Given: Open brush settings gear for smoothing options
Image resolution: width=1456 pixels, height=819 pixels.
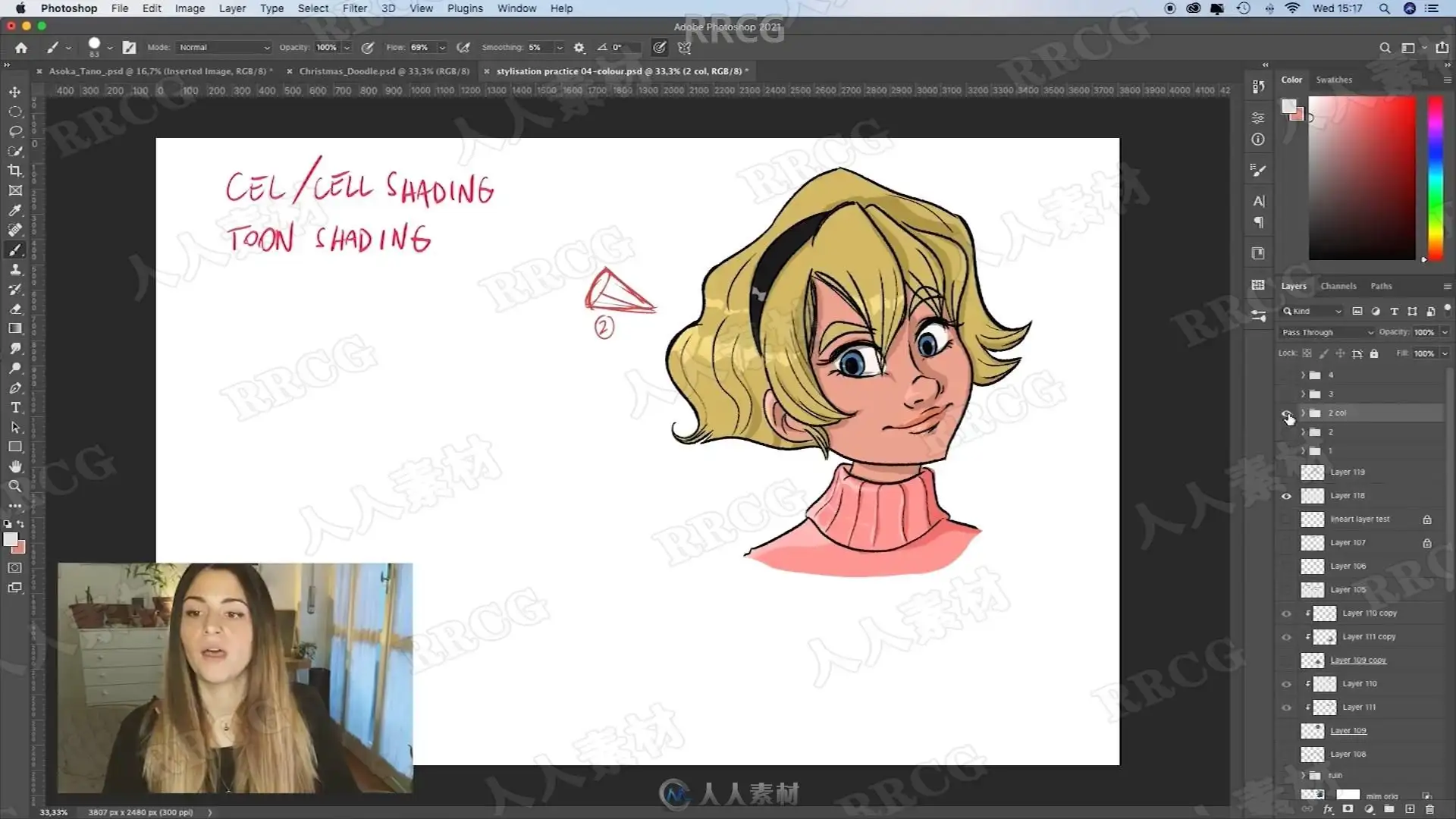Looking at the screenshot, I should click(579, 47).
